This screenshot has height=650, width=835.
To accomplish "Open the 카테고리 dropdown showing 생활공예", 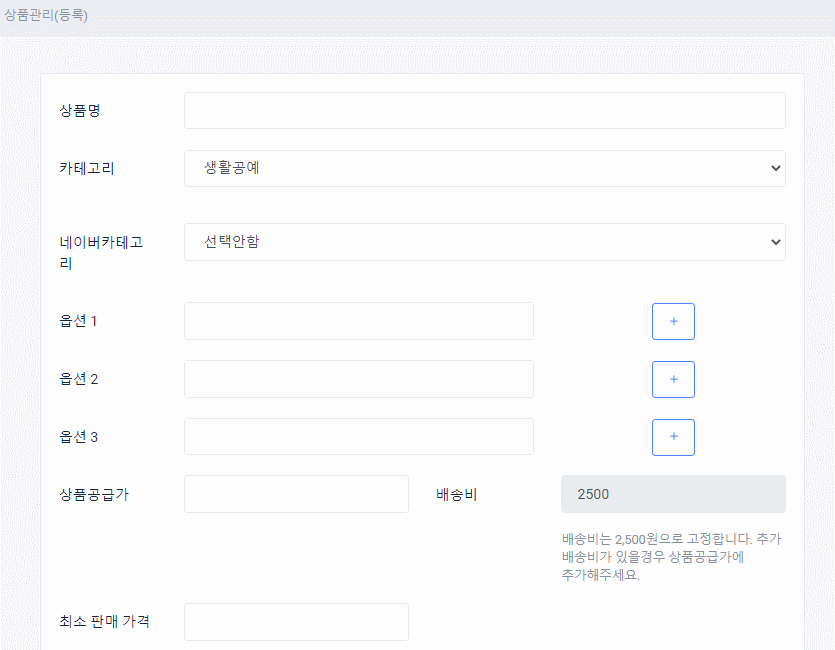I will point(485,168).
